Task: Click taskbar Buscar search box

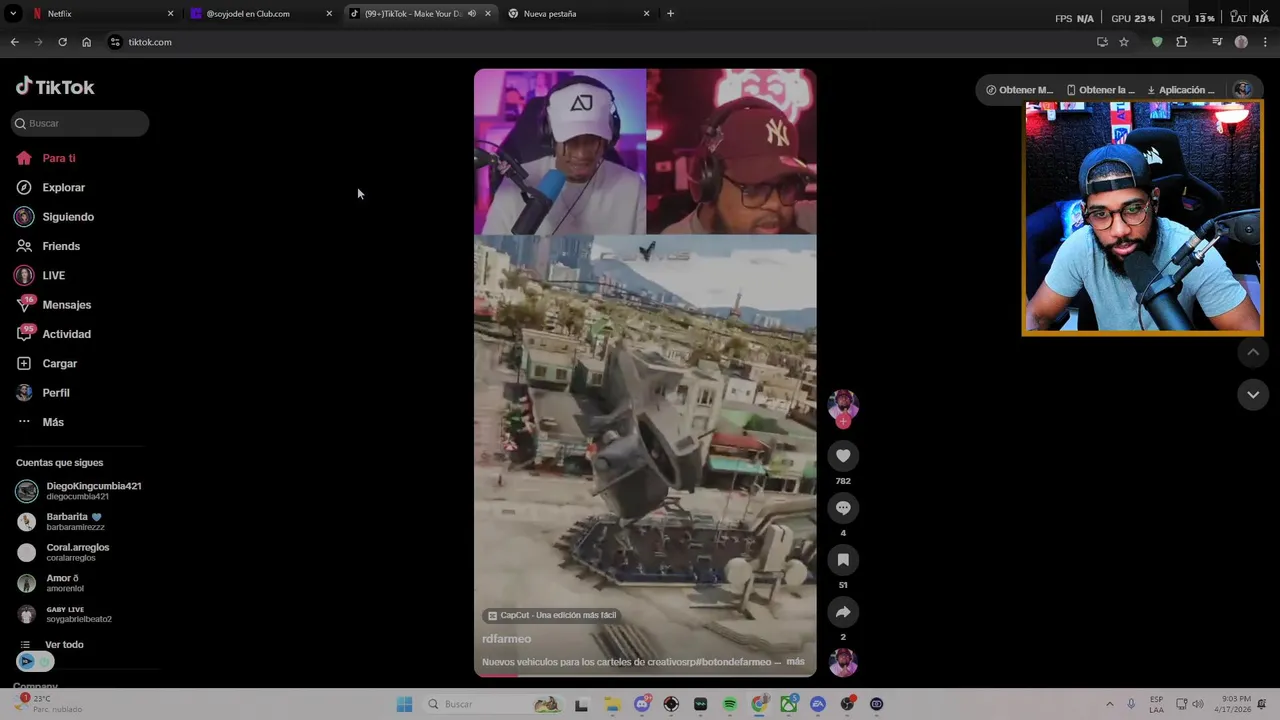Action: [x=492, y=704]
